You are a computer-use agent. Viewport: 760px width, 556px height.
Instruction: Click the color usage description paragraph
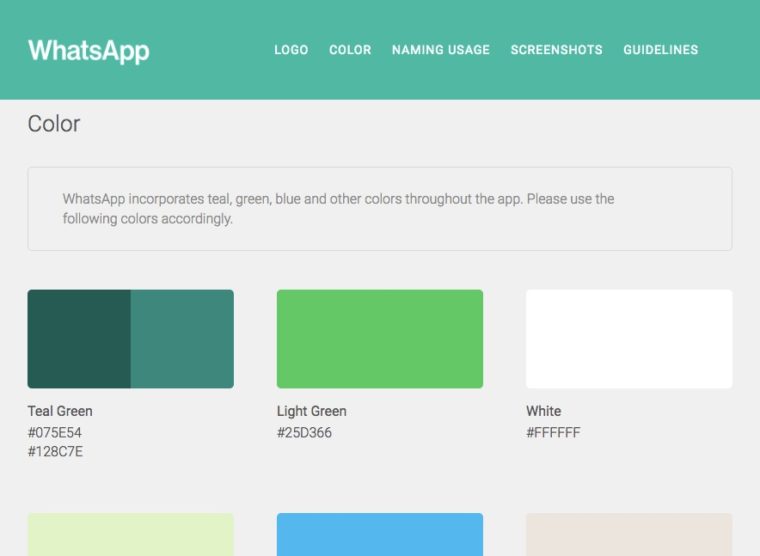[x=338, y=209]
